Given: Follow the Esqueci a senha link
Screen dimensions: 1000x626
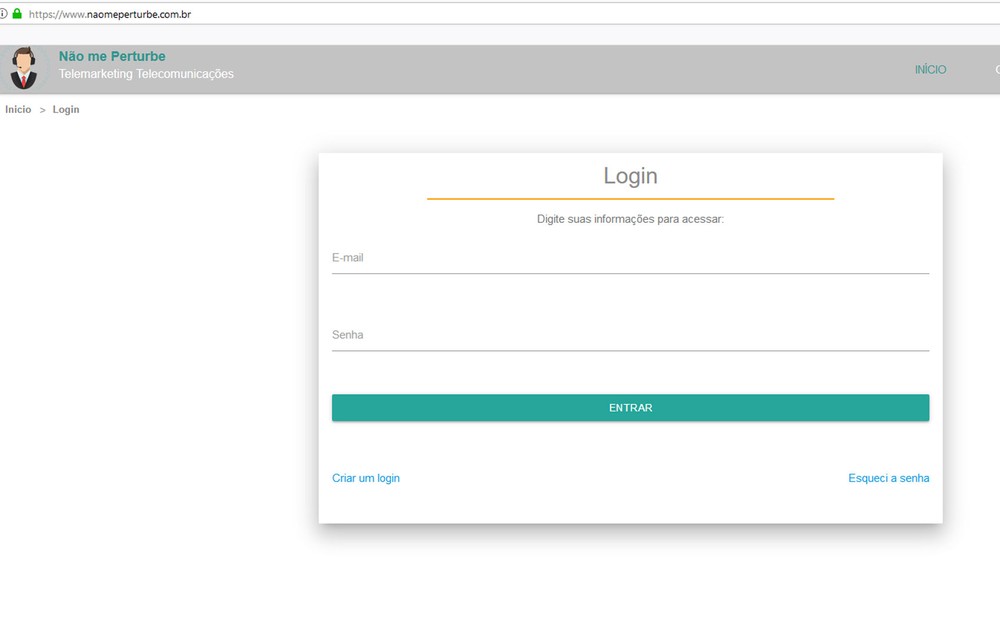Looking at the screenshot, I should pos(888,478).
